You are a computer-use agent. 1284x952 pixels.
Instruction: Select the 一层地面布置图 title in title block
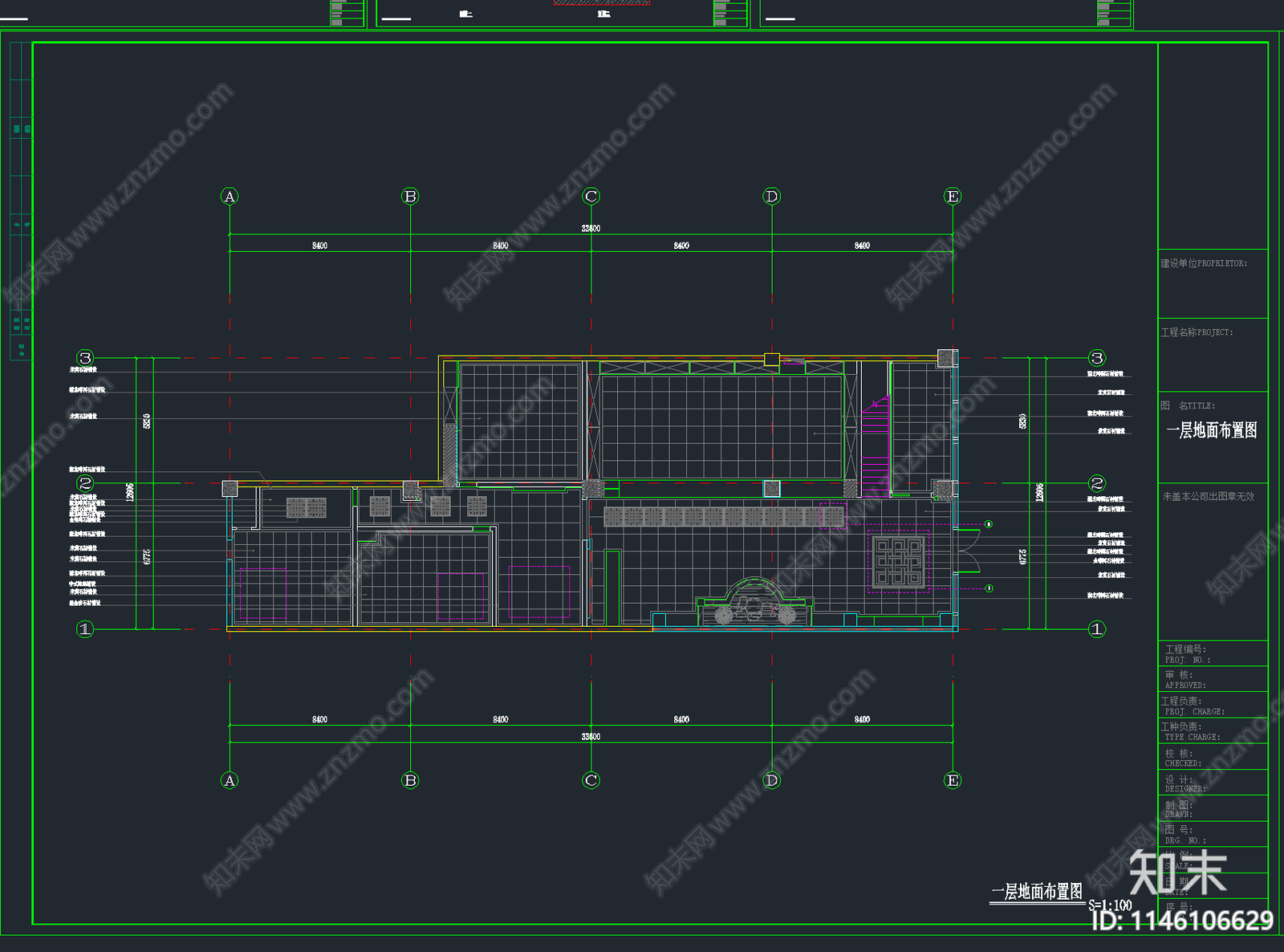1212,430
